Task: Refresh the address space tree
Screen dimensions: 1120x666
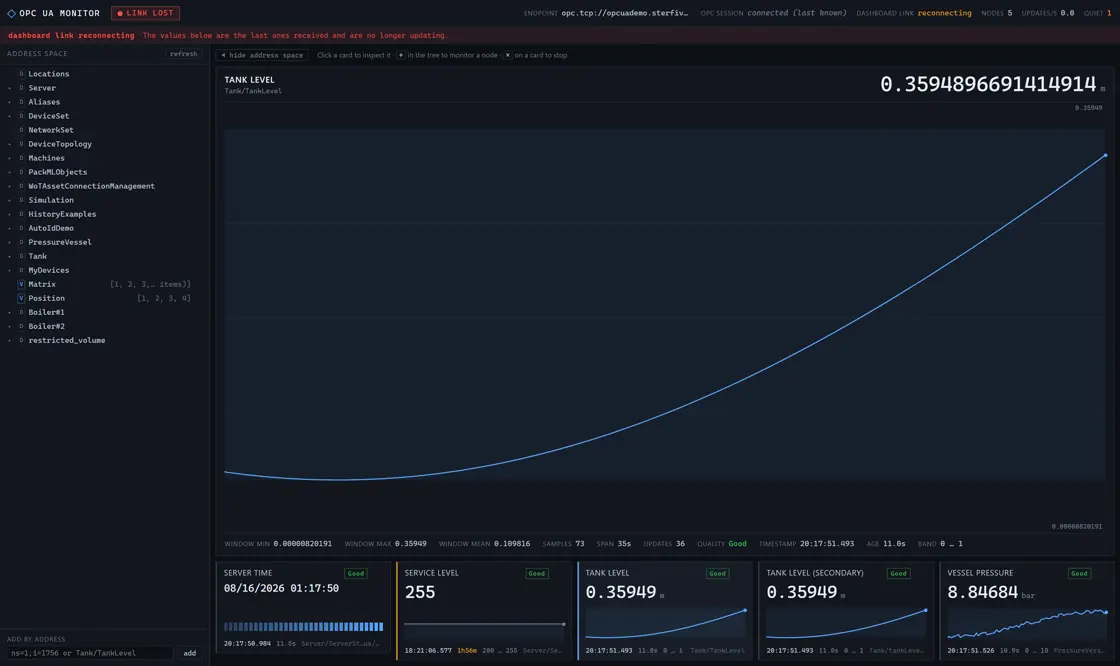Action: (x=184, y=54)
